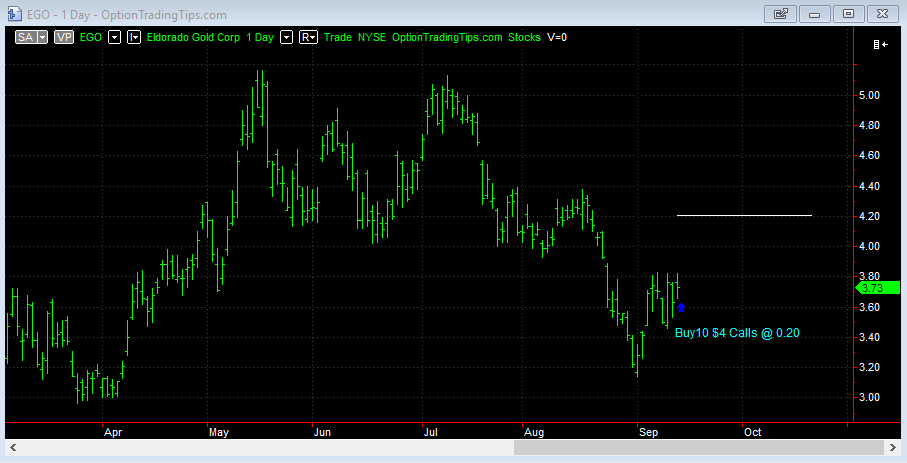The image size is (907, 463).
Task: Click the EGO symbol text
Action: point(91,38)
